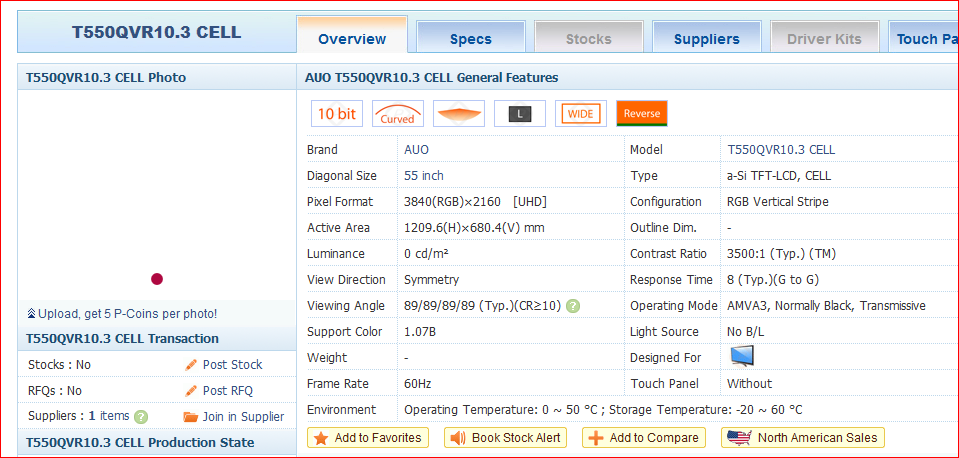959x458 pixels.
Task: Click the Suppliers 1 items text
Action: tap(79, 416)
